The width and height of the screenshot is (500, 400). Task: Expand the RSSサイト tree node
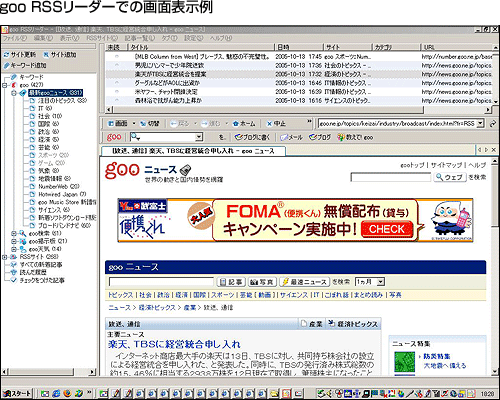(5, 257)
